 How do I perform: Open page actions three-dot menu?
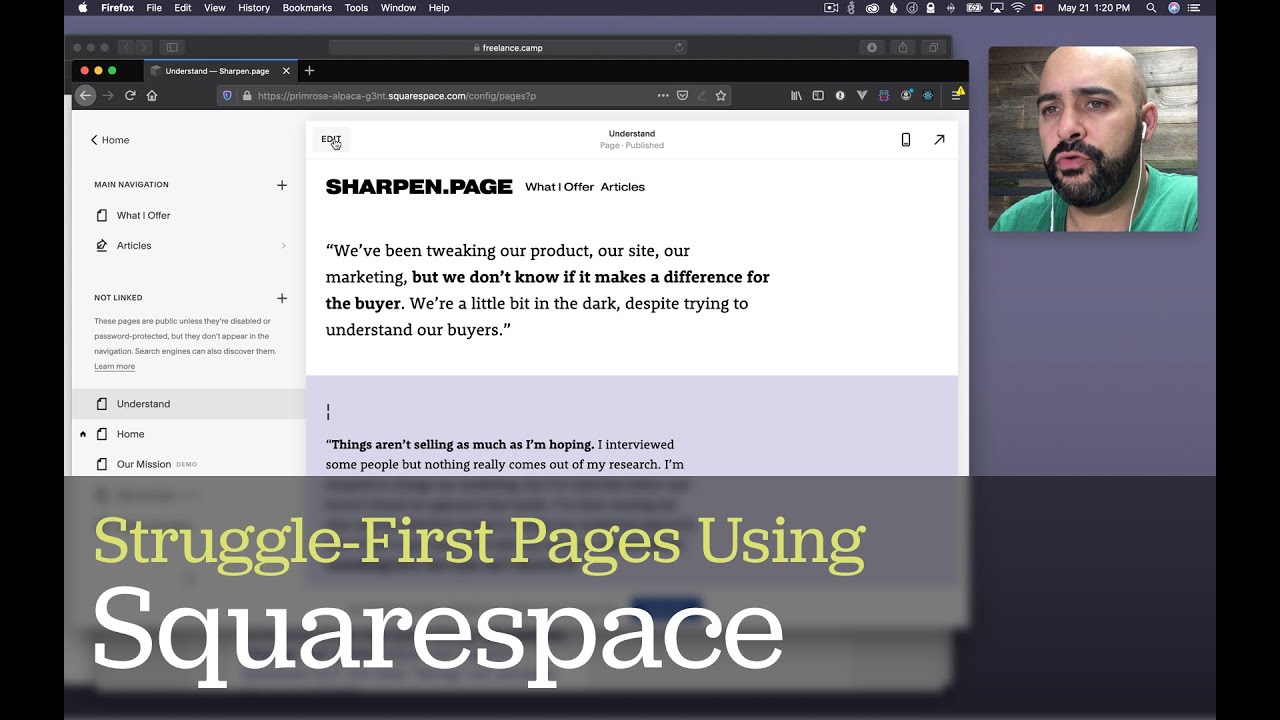point(663,96)
